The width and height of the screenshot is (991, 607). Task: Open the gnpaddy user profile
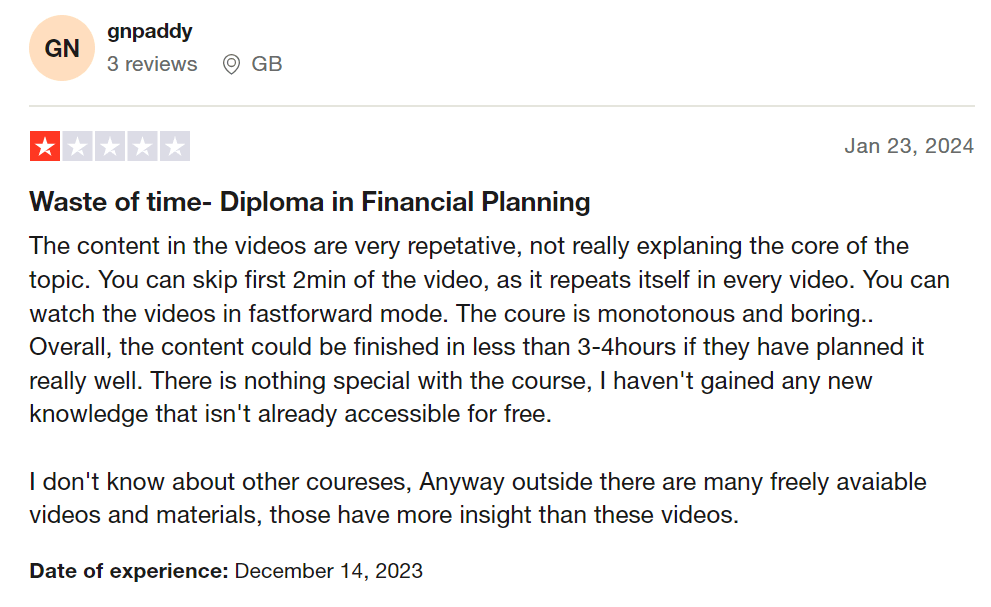(x=150, y=31)
